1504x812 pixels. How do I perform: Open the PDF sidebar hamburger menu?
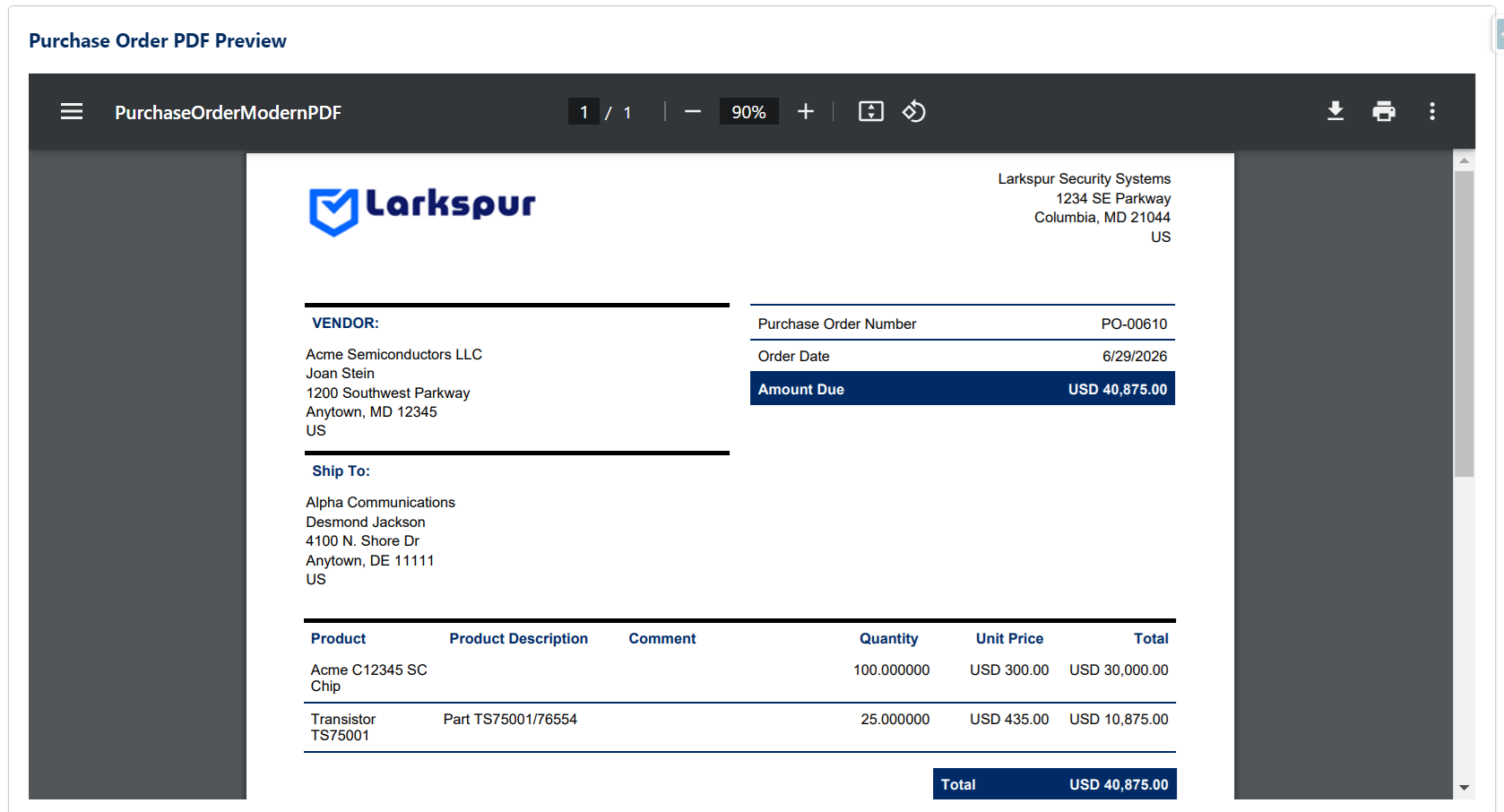tap(72, 111)
